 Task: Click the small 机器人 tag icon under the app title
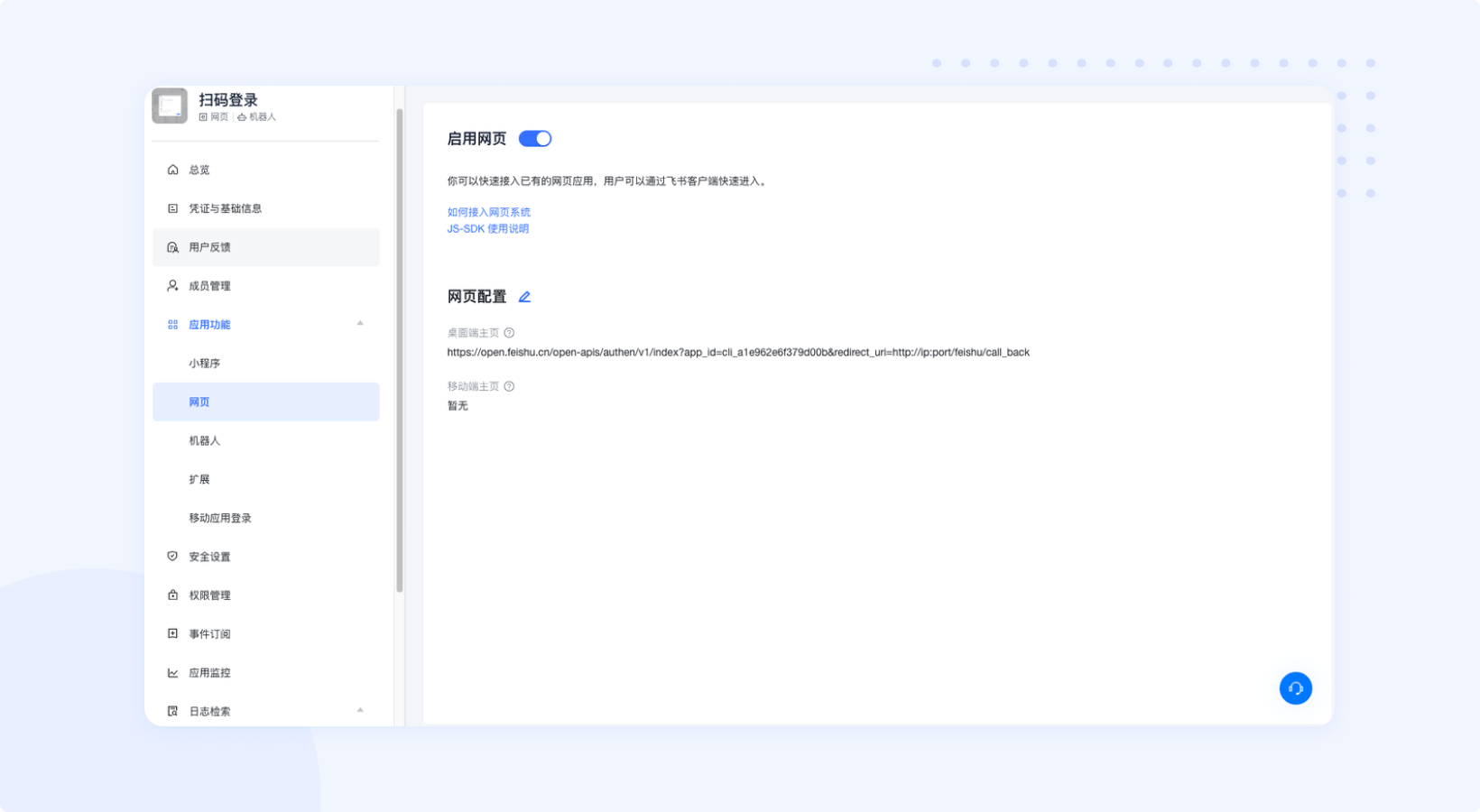click(x=242, y=117)
